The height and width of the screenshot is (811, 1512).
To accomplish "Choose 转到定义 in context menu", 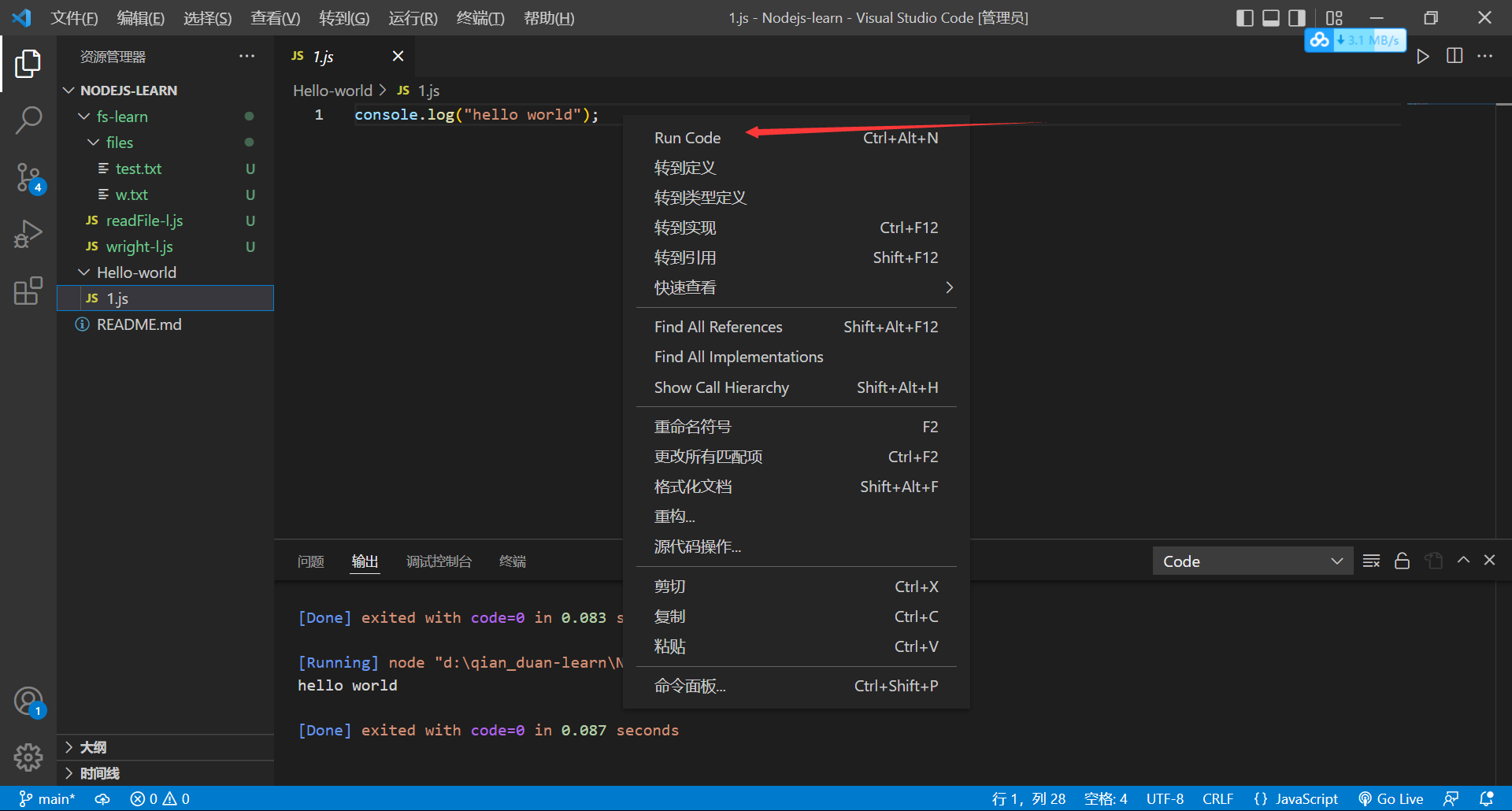I will point(796,168).
